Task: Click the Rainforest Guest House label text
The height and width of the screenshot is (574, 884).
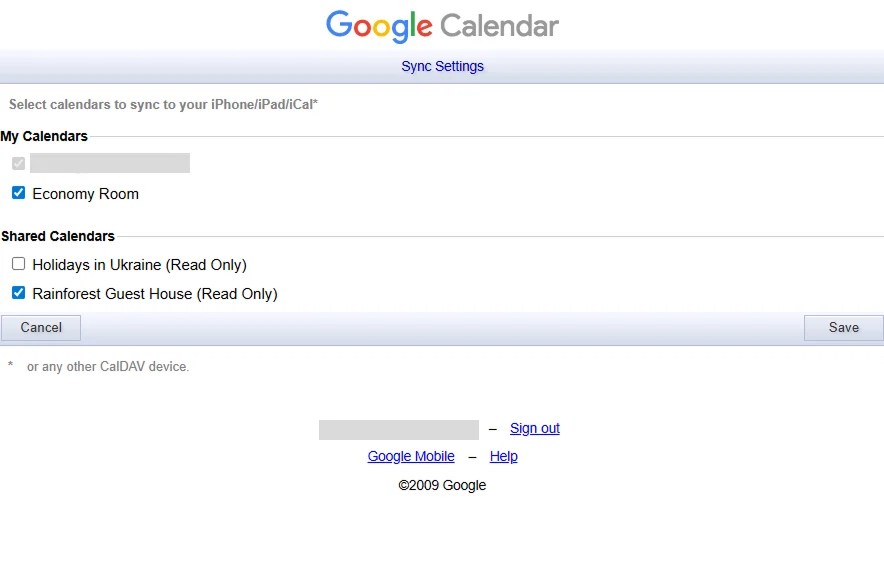Action: tap(155, 294)
